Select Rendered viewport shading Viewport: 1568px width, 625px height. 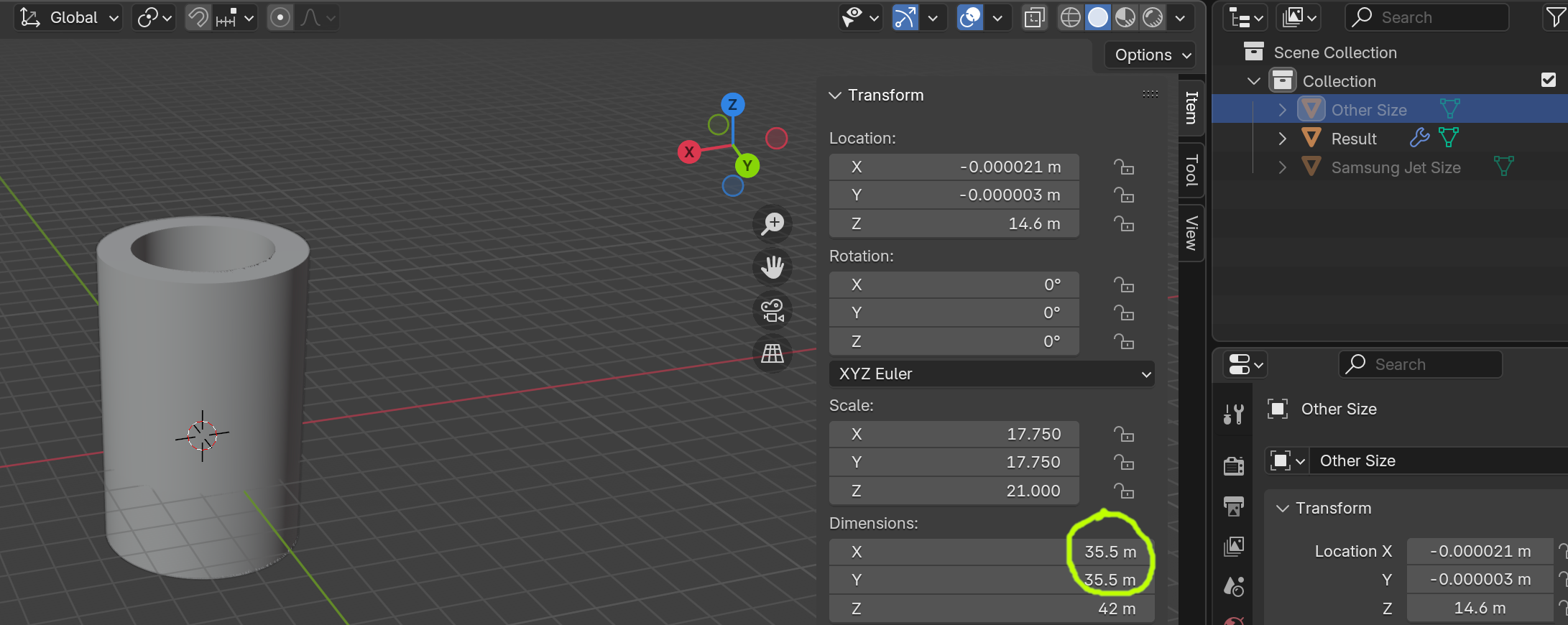click(1153, 17)
